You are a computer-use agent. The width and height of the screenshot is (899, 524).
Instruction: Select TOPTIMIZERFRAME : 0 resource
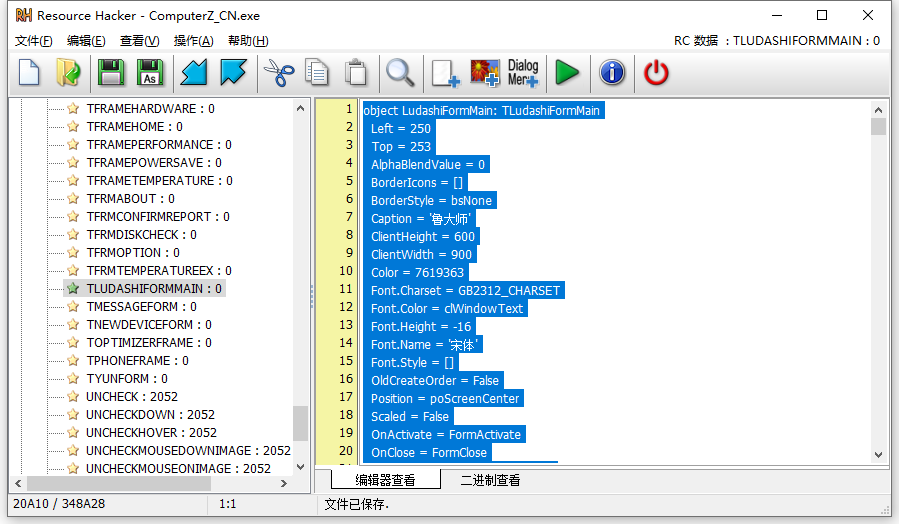[149, 342]
